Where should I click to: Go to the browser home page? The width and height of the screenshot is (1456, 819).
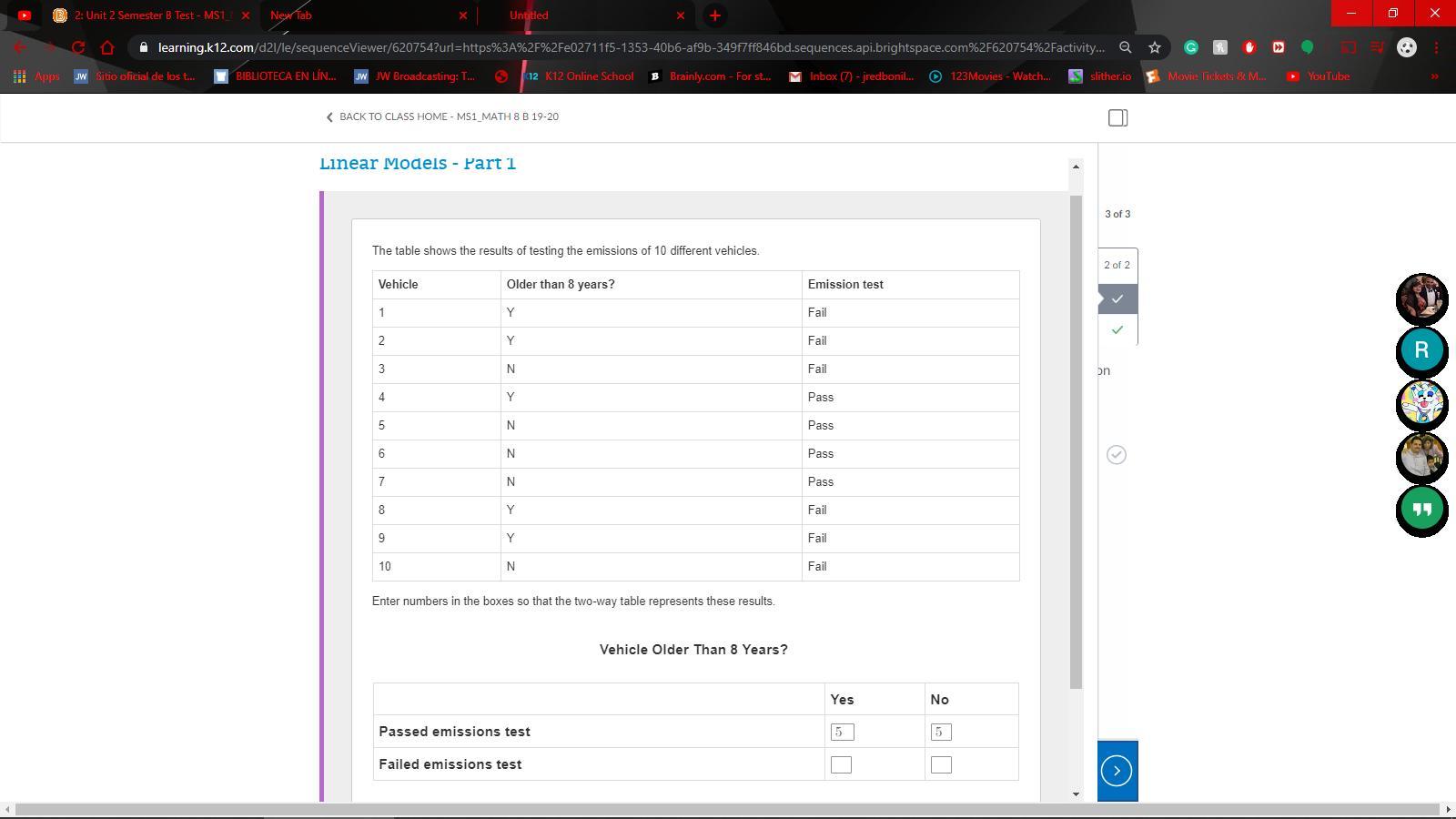[107, 47]
